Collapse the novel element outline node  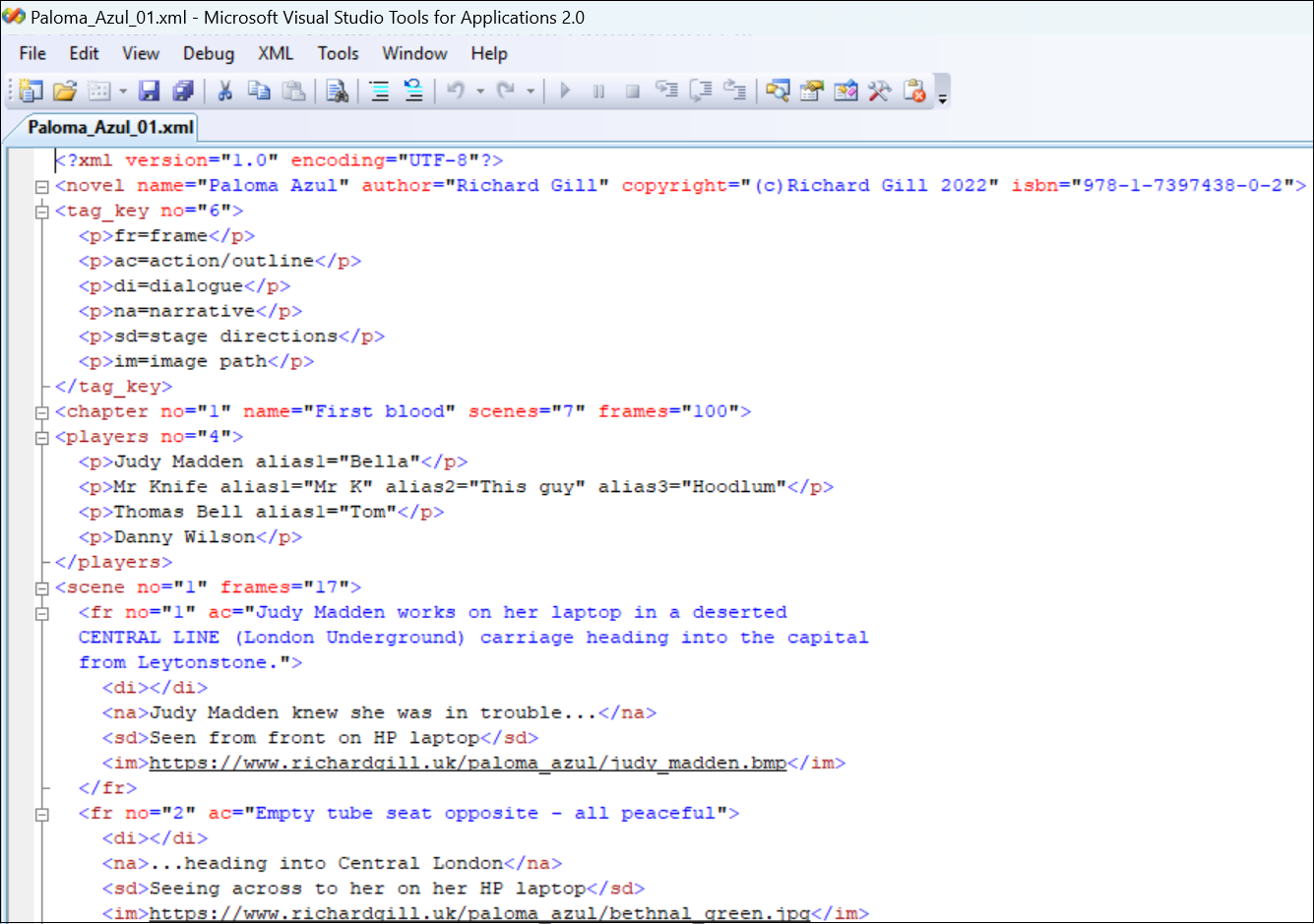pyautogui.click(x=41, y=186)
